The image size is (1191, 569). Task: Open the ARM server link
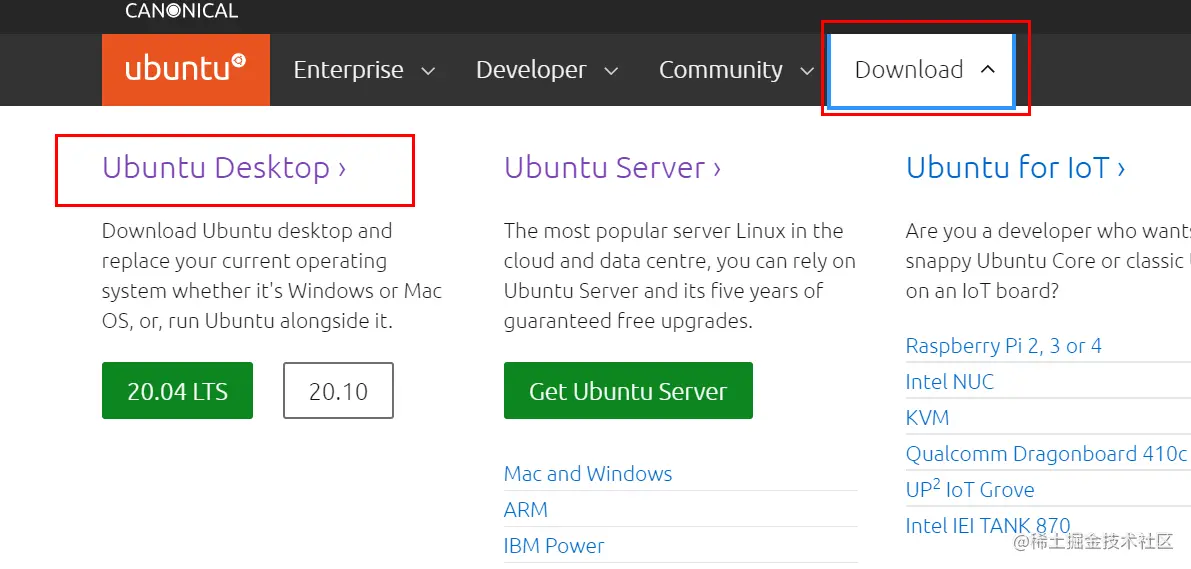[x=526, y=510]
